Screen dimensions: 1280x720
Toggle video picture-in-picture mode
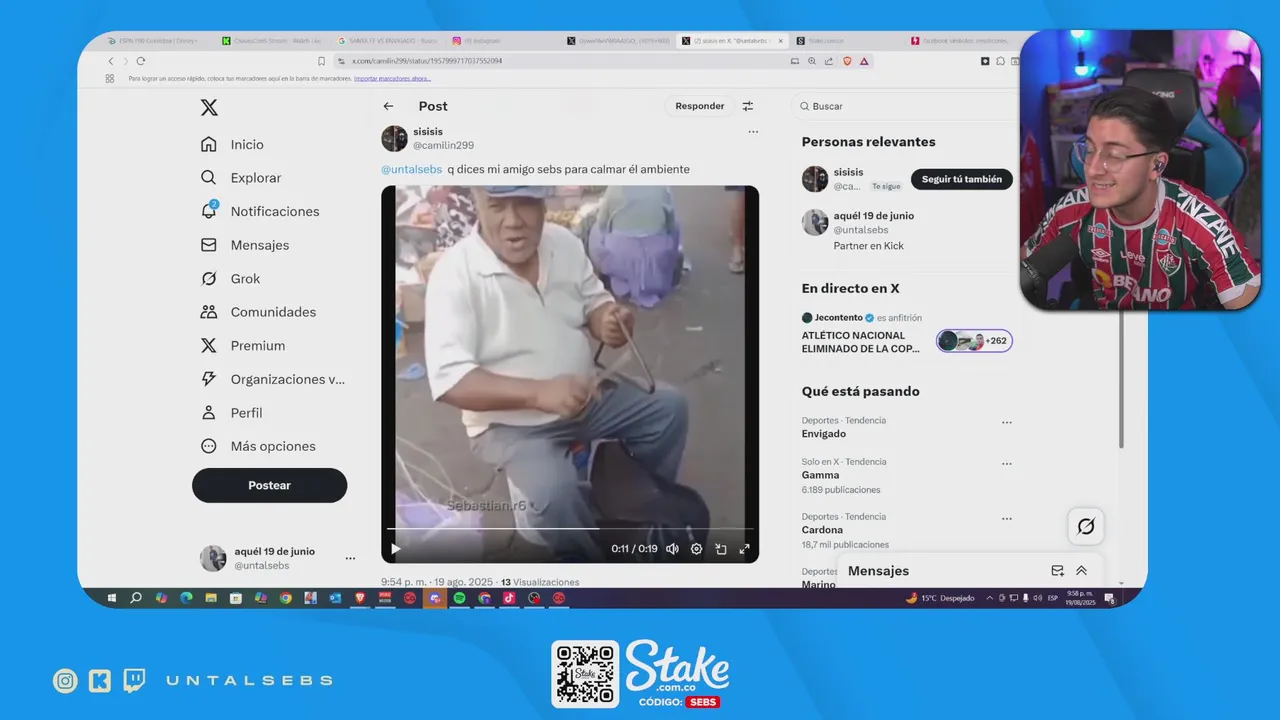pyautogui.click(x=720, y=548)
